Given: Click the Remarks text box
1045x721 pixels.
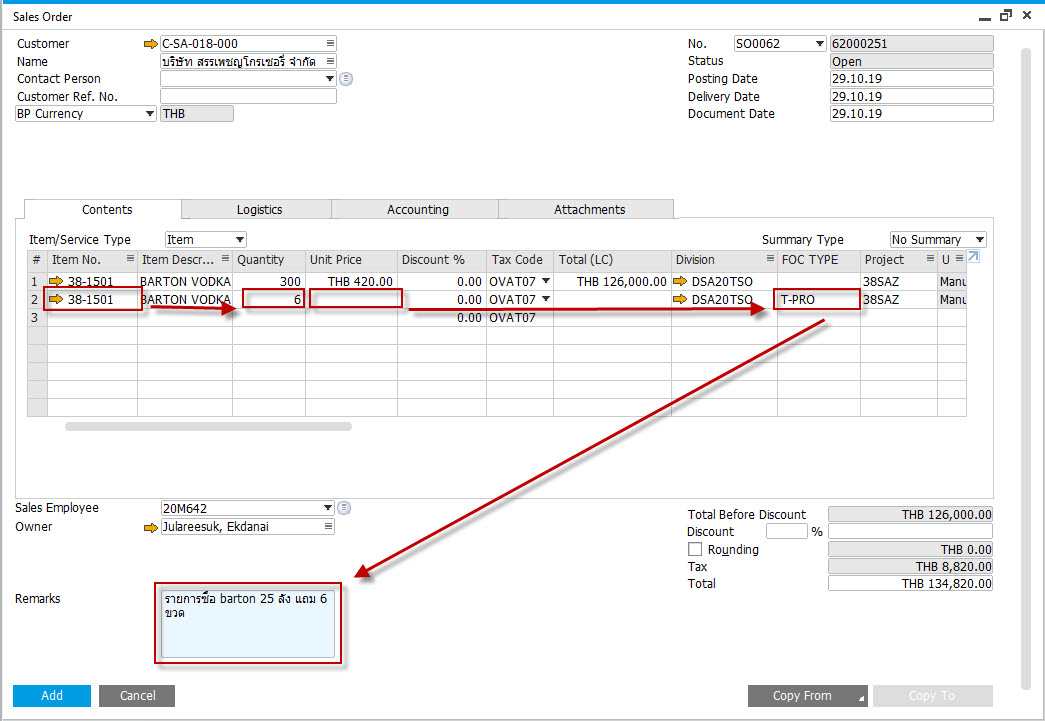Looking at the screenshot, I should tap(248, 623).
